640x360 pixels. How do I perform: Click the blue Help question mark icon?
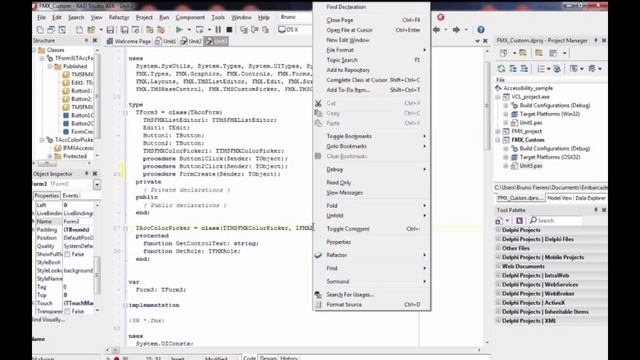pyautogui.click(x=481, y=29)
